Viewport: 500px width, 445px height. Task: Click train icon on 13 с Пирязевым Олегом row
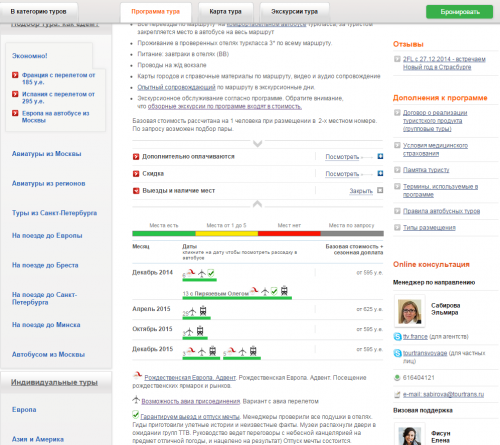(x=284, y=291)
